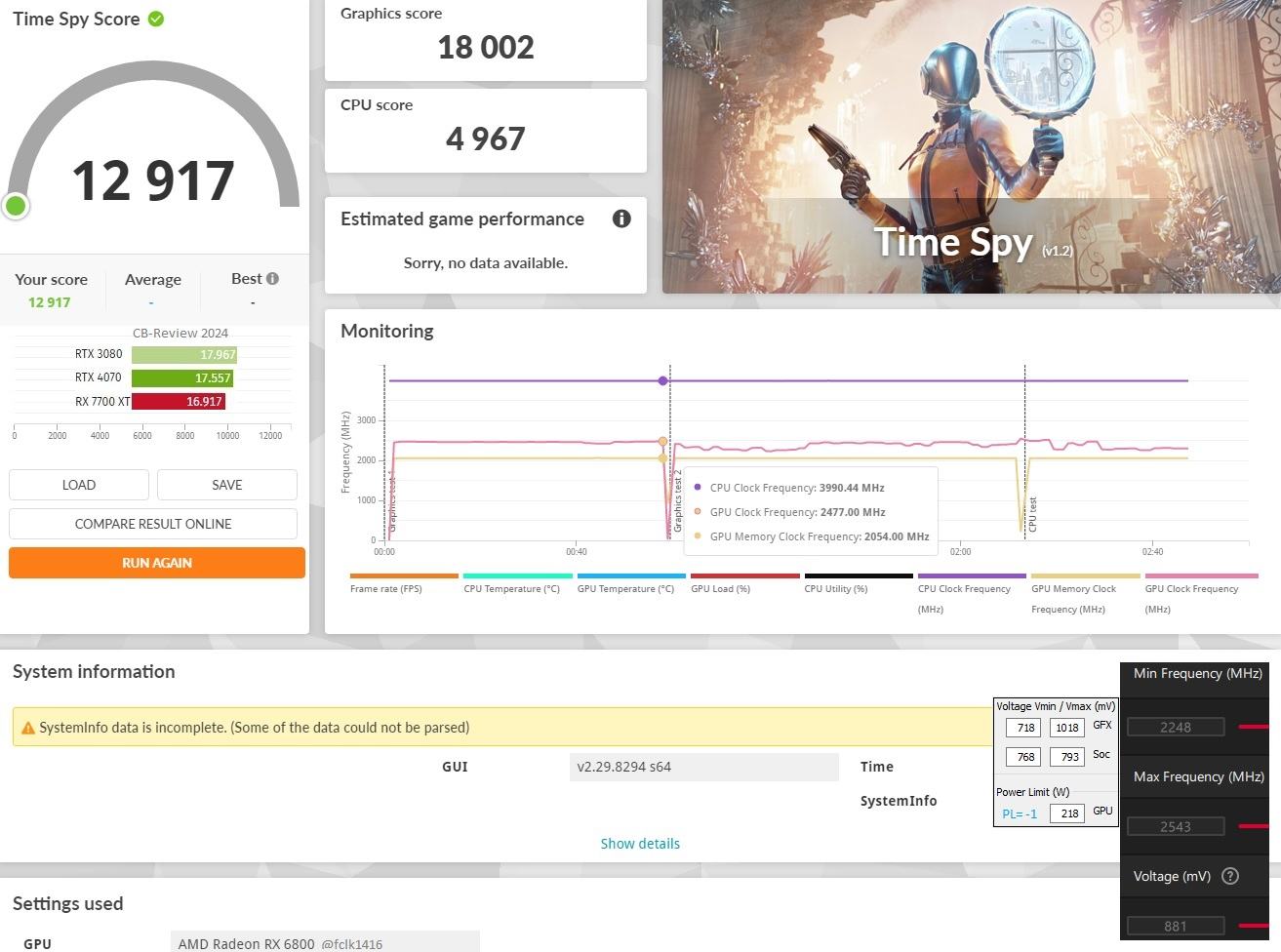Click the CPU score value 4 967

[x=486, y=139]
